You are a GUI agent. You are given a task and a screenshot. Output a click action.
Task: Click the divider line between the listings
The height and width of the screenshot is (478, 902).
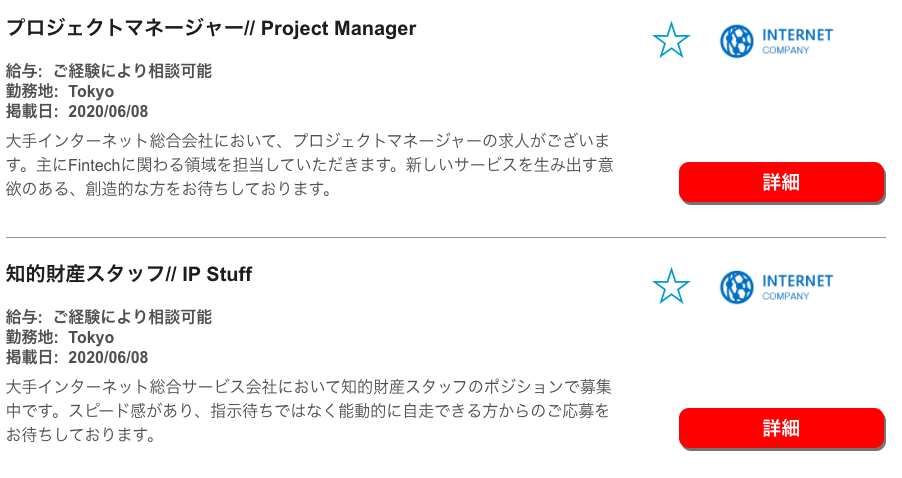click(x=446, y=237)
